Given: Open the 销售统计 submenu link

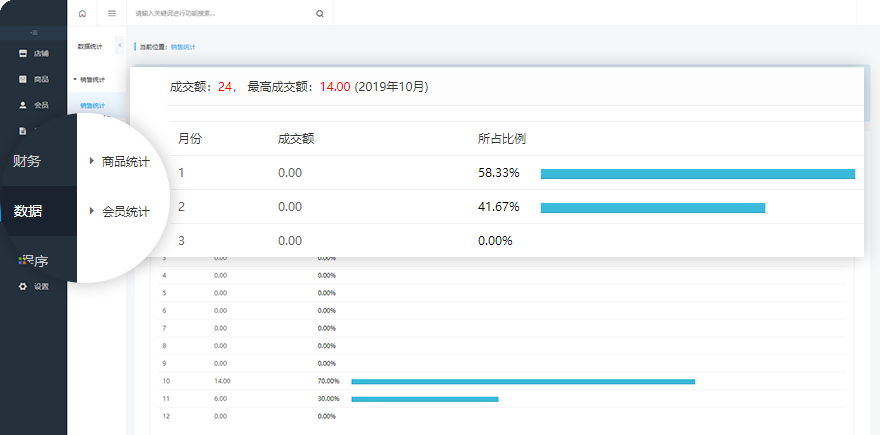Looking at the screenshot, I should (x=94, y=105).
